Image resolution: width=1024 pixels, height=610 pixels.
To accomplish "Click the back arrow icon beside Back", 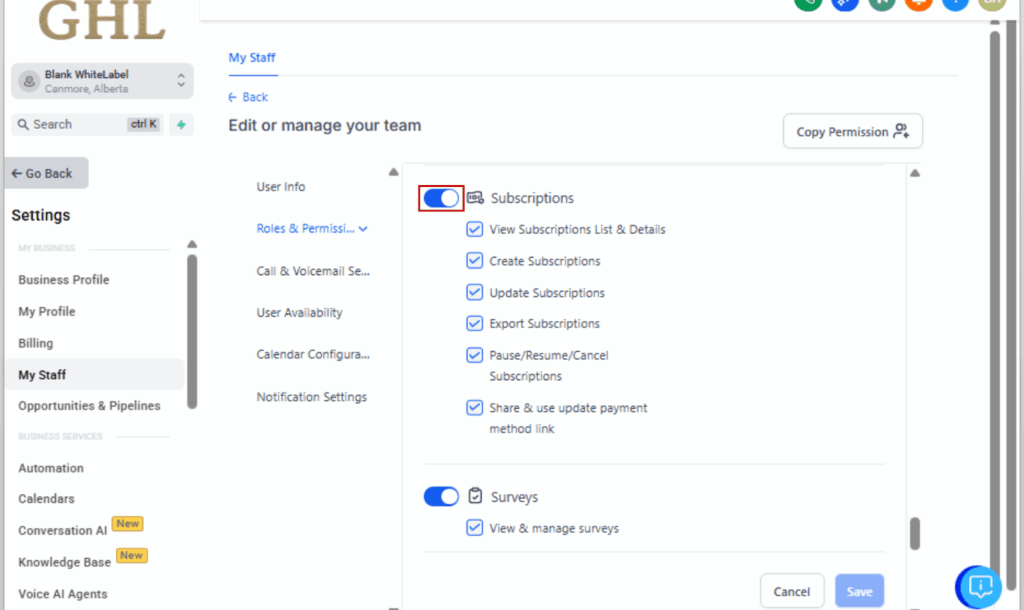I will (x=233, y=97).
